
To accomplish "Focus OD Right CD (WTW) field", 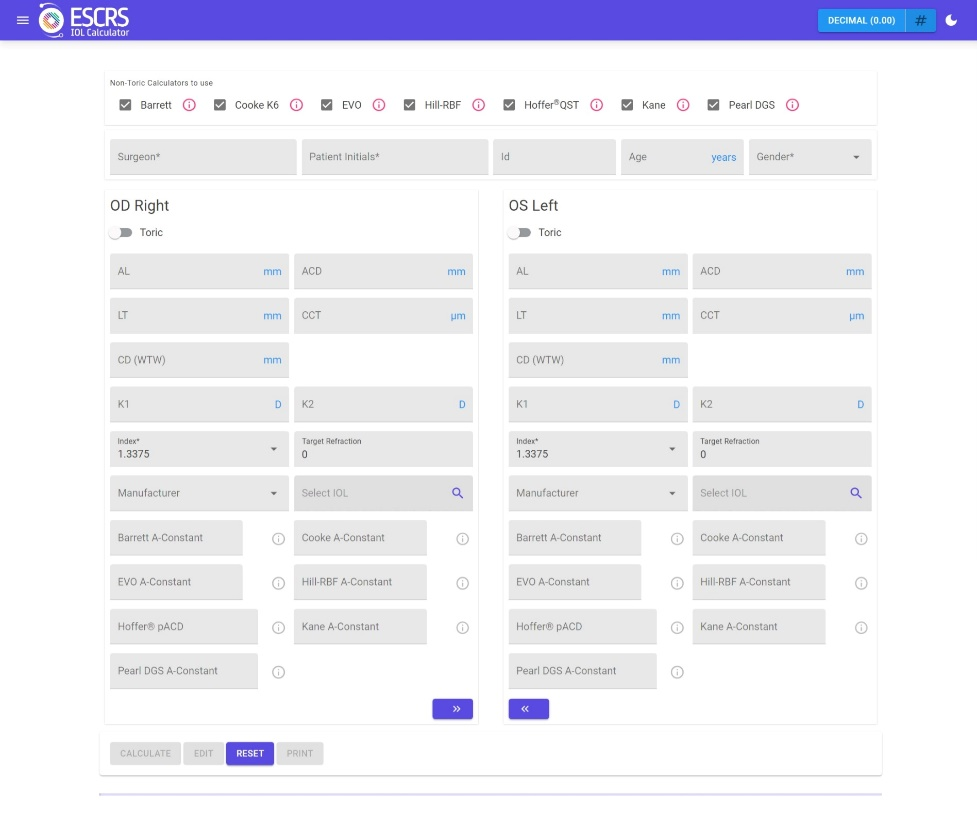I will click(199, 359).
